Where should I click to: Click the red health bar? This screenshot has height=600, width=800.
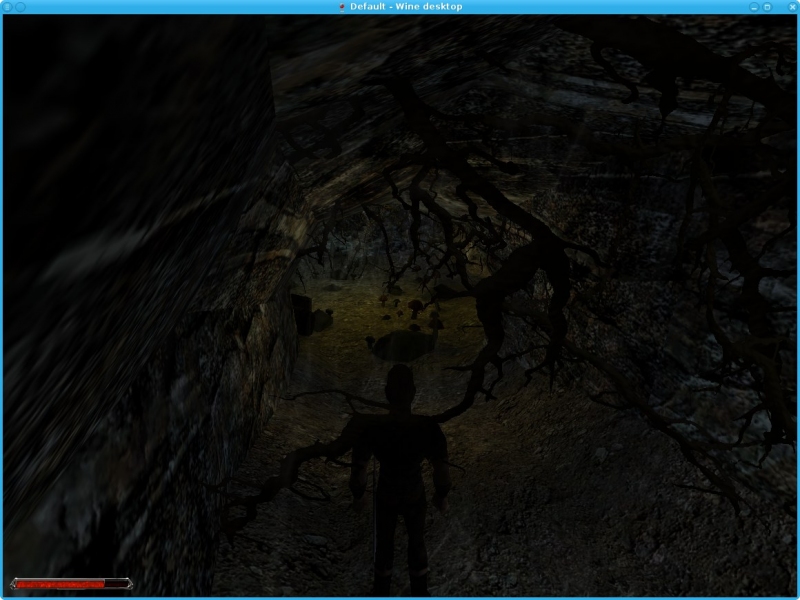[71, 584]
